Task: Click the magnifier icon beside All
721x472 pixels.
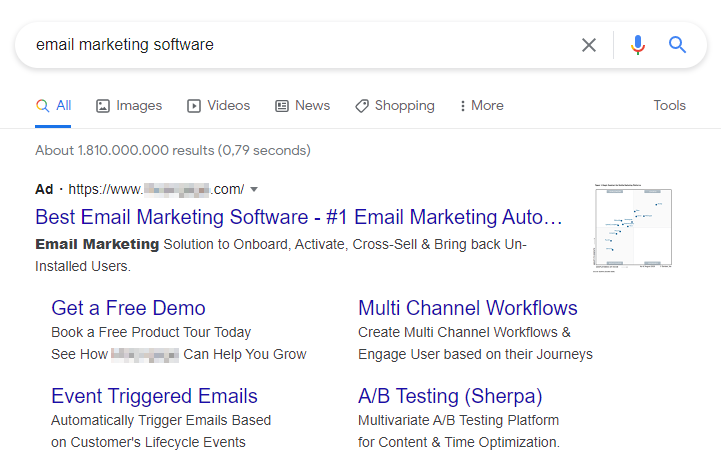Action: [x=42, y=106]
